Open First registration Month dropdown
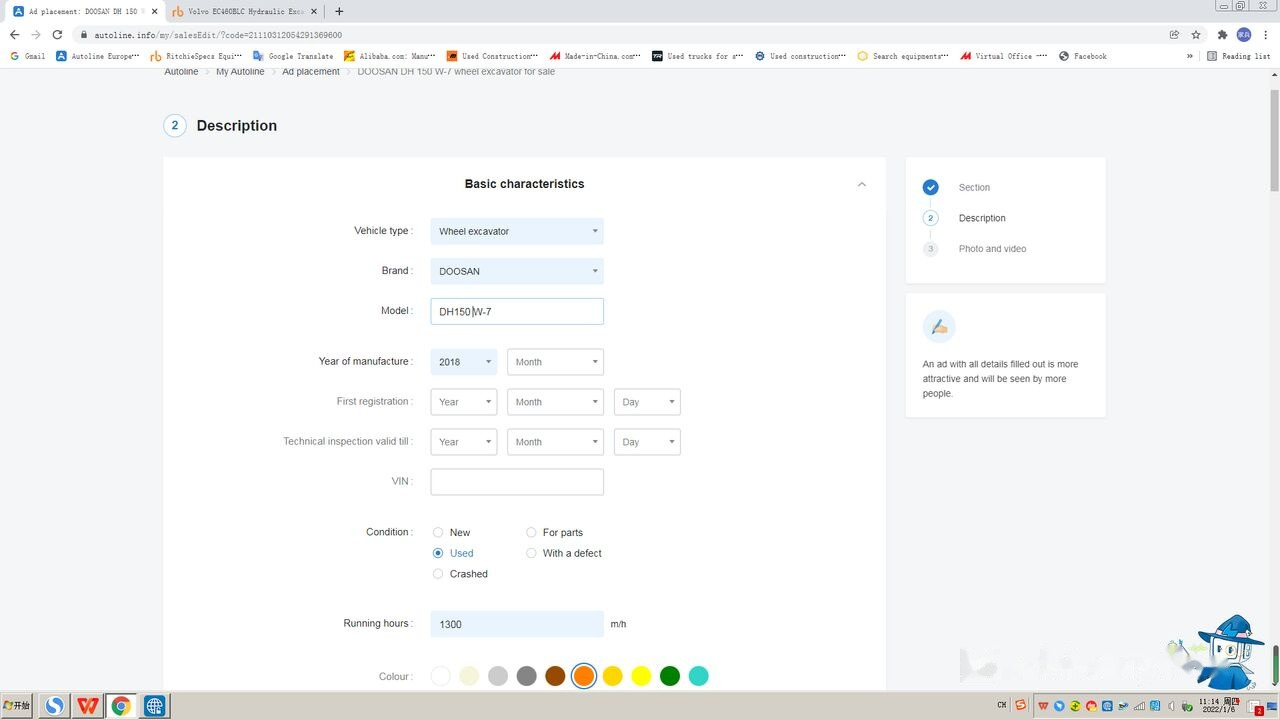This screenshot has height=720, width=1280. tap(555, 402)
